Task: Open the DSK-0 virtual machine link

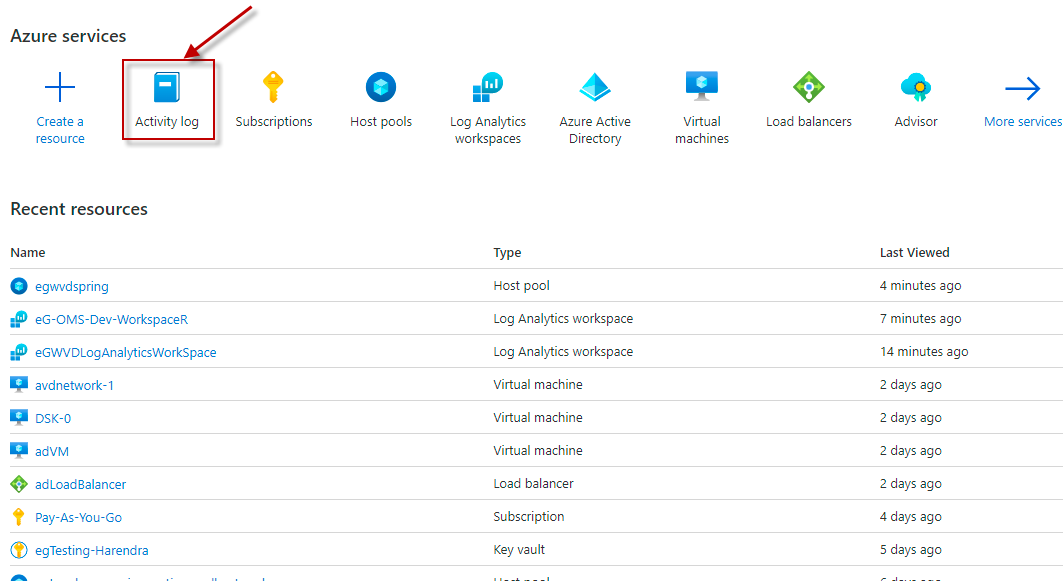Action: [53, 418]
